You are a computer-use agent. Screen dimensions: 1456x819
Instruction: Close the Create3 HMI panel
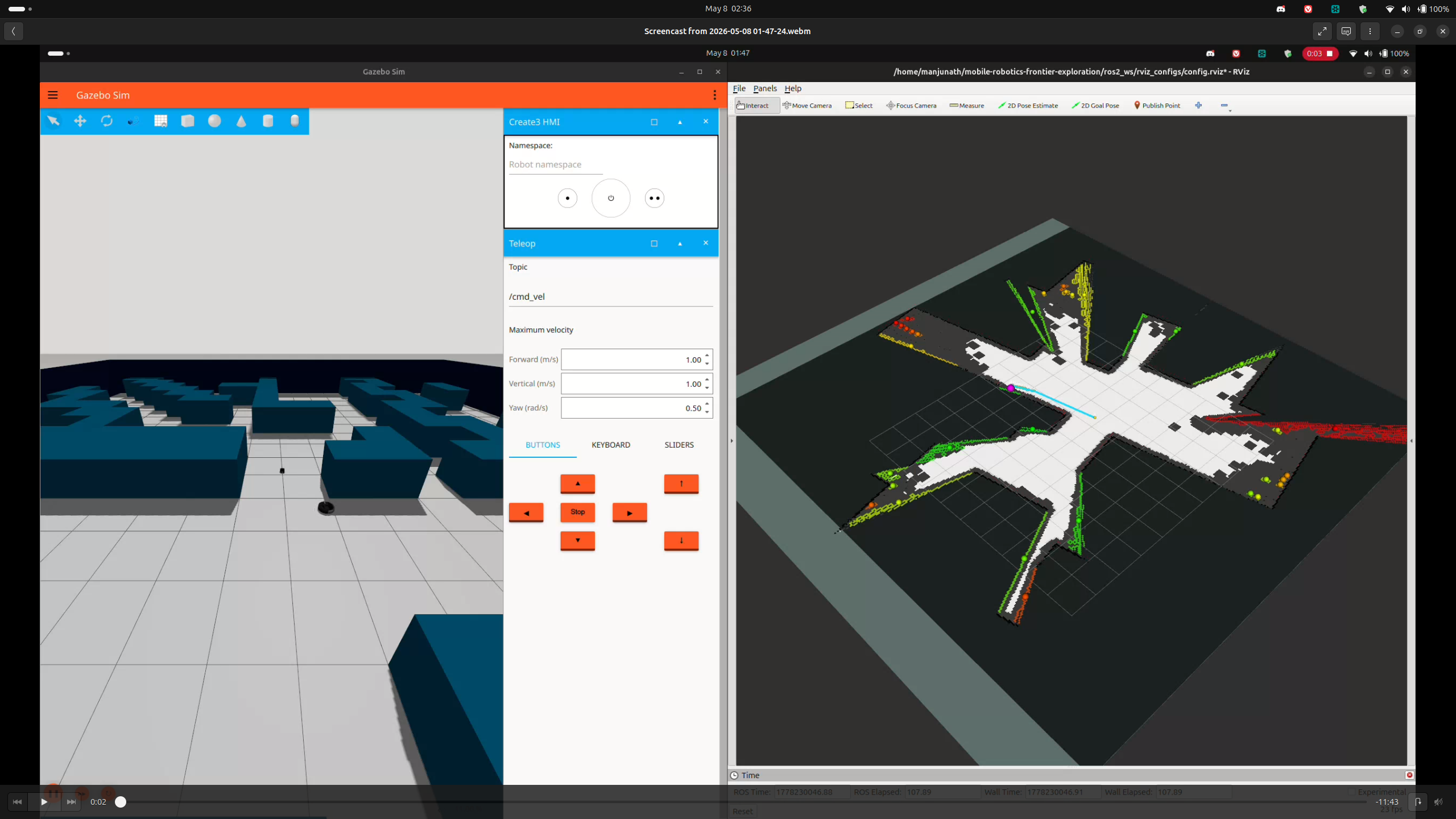click(706, 122)
